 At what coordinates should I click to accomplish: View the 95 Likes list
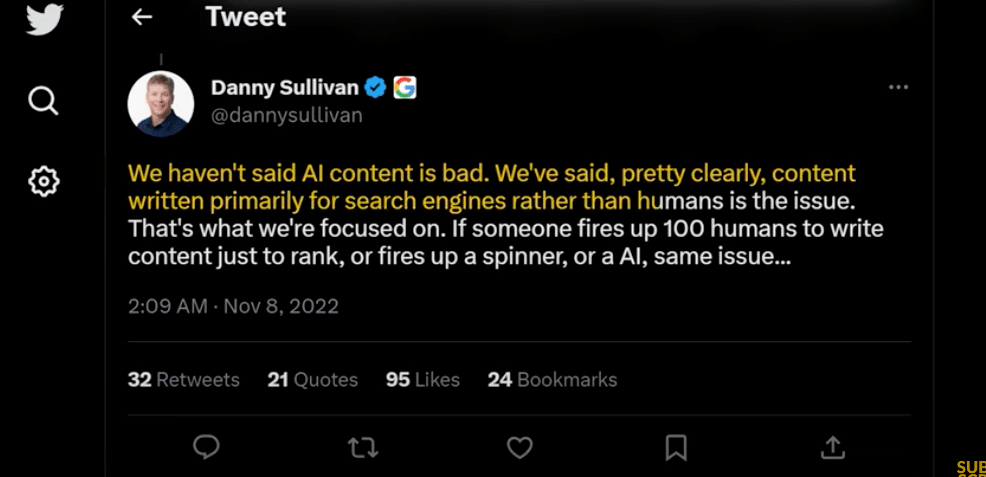coord(423,380)
